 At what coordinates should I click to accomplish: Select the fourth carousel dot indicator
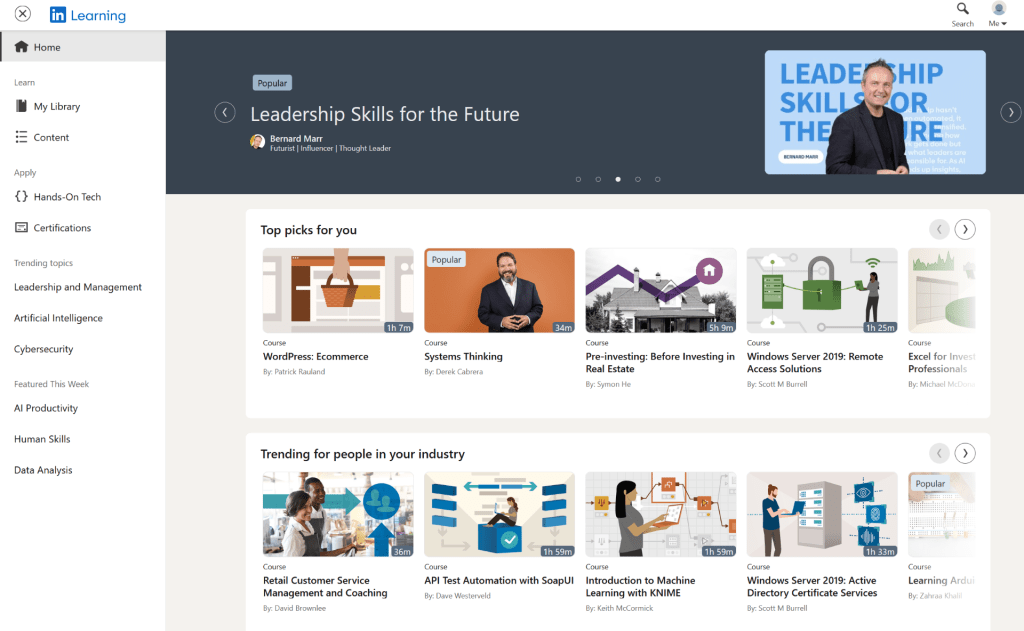pyautogui.click(x=637, y=179)
